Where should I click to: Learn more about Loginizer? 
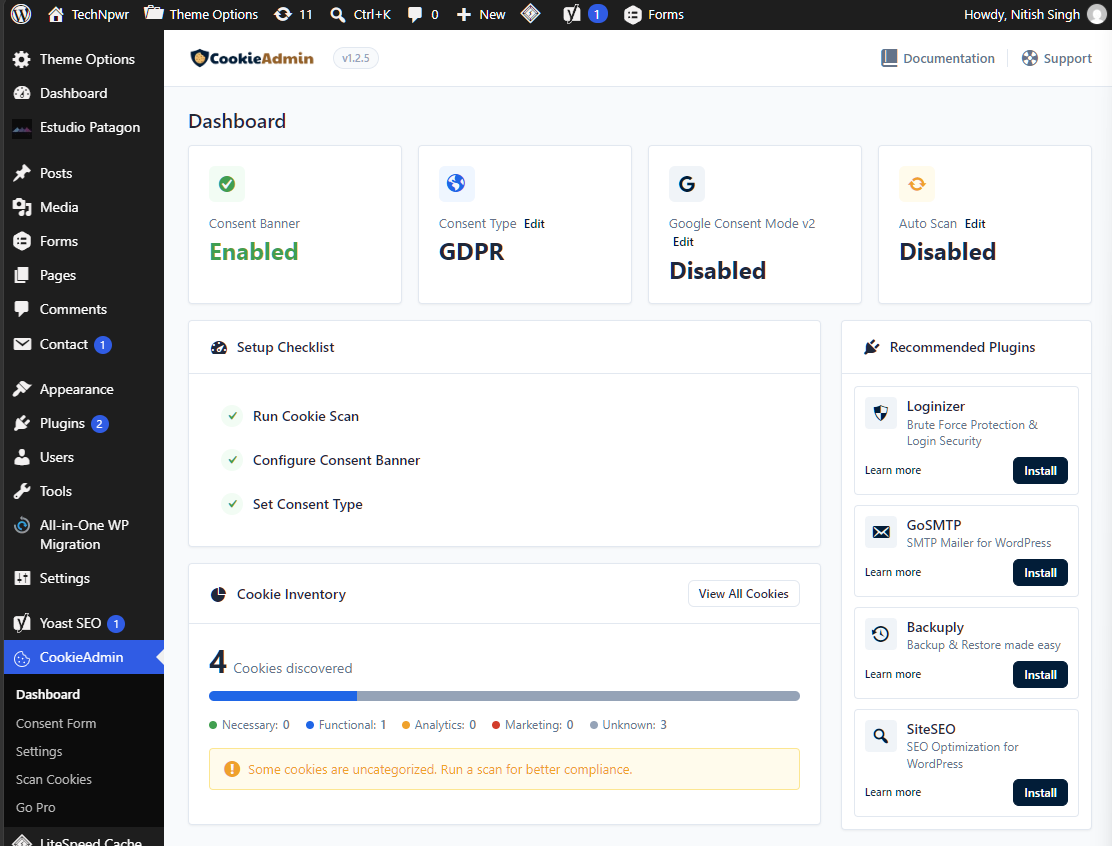[893, 471]
